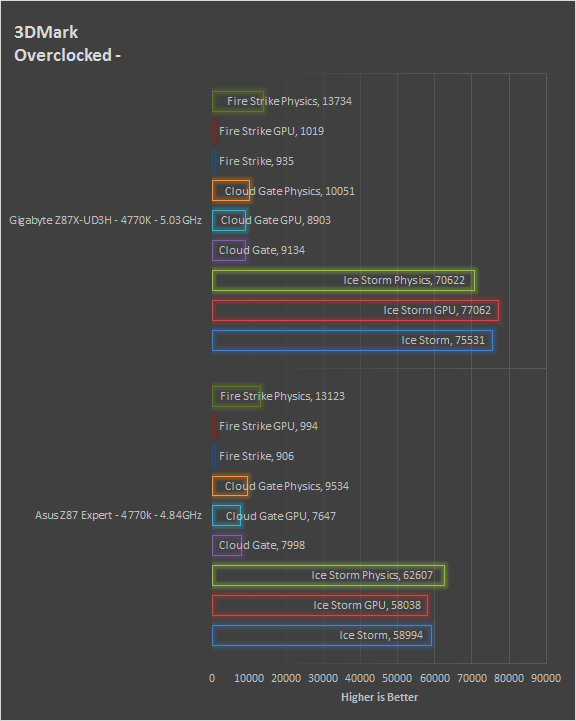Select the '30000' axis tick label
Screen dimensions: 576x721
coord(323,678)
